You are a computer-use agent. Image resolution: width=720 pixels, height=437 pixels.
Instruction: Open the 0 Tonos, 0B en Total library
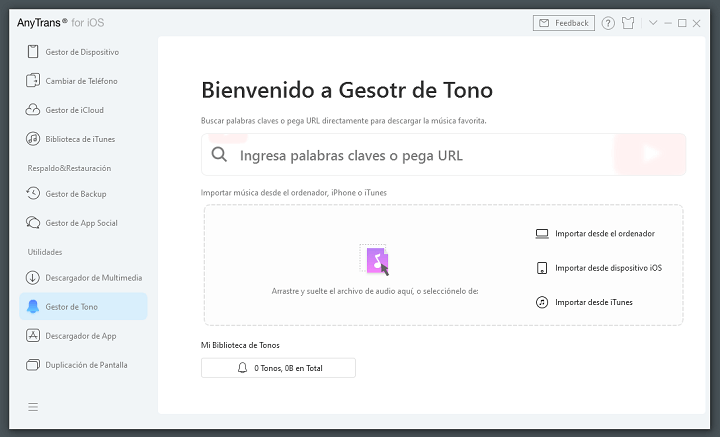coord(278,368)
